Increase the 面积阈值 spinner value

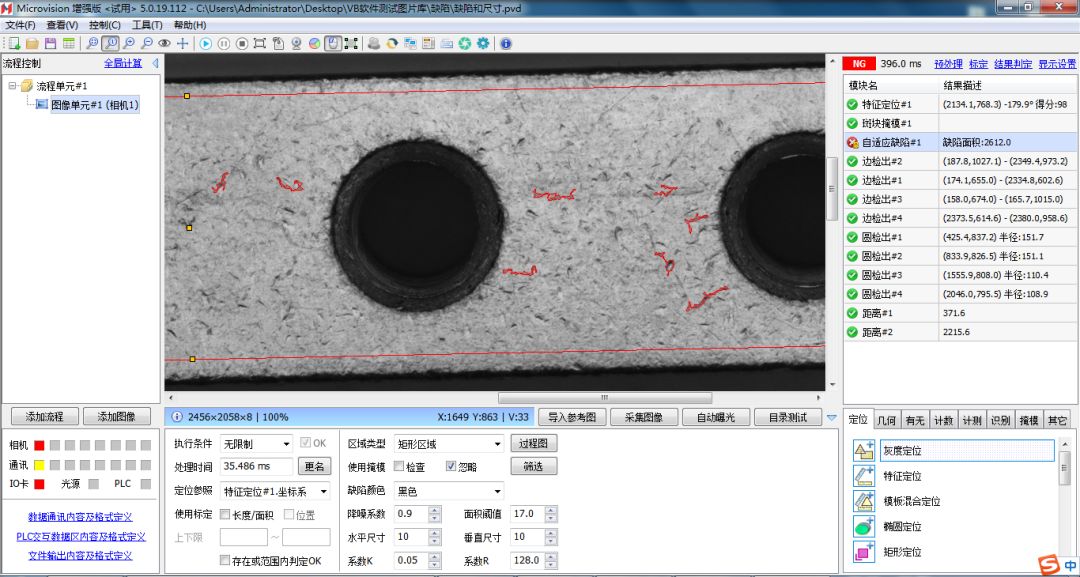[x=551, y=510]
